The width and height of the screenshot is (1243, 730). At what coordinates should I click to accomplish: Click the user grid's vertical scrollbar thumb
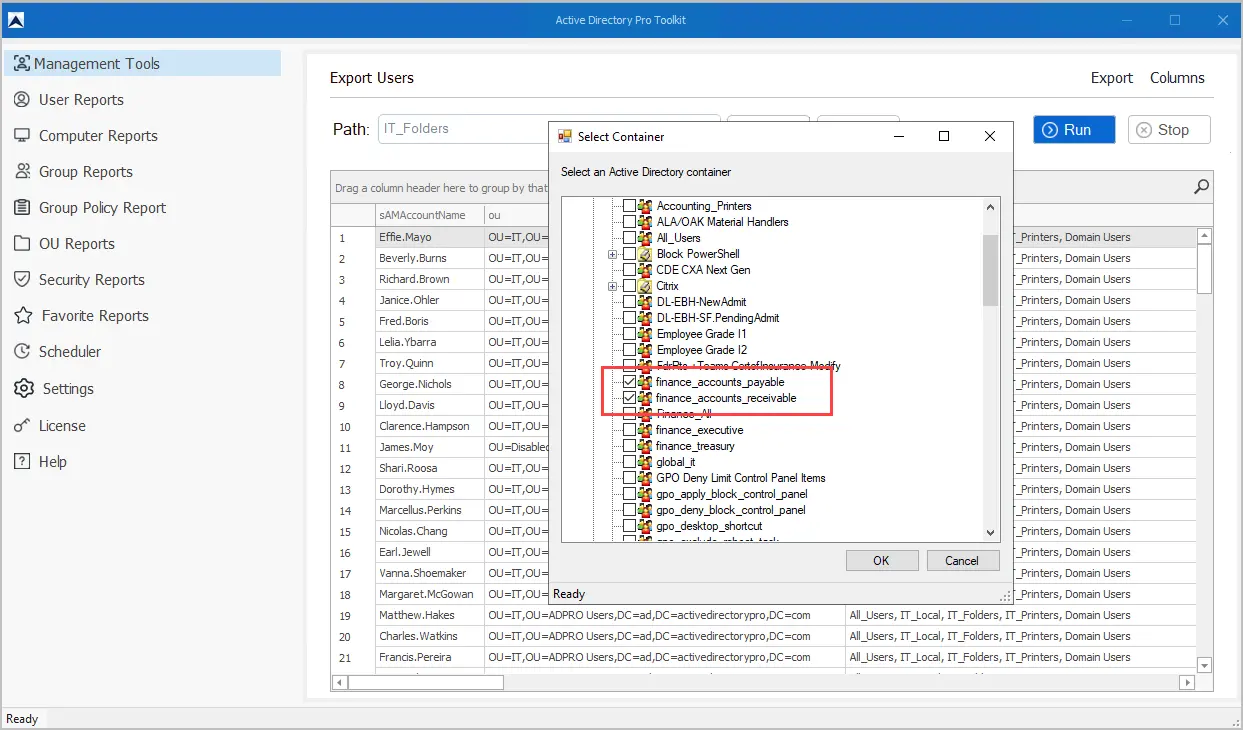pyautogui.click(x=1204, y=268)
